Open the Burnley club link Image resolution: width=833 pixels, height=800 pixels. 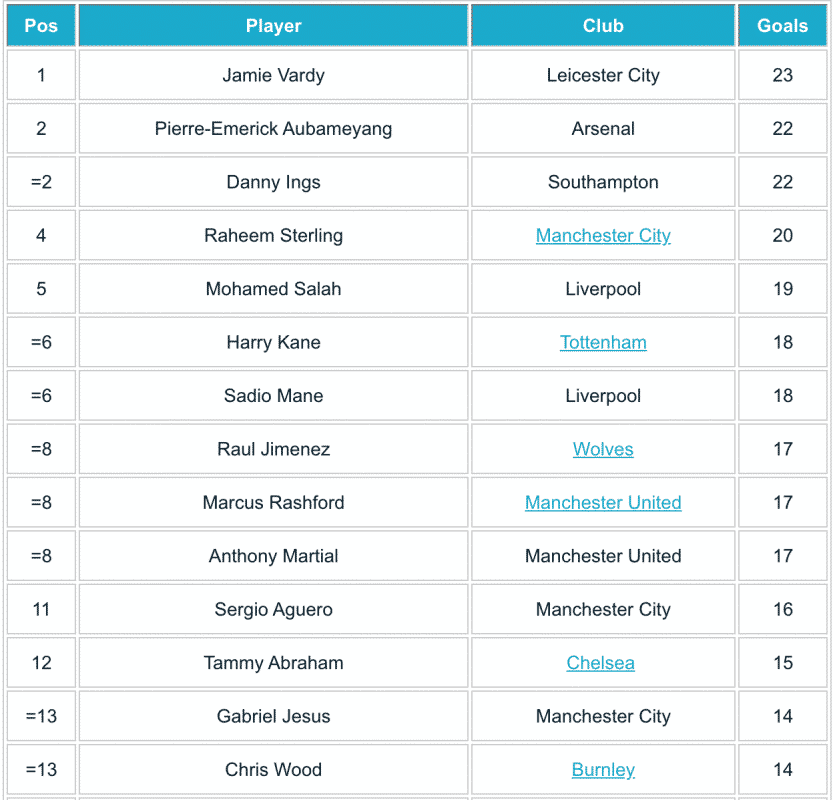pyautogui.click(x=603, y=770)
